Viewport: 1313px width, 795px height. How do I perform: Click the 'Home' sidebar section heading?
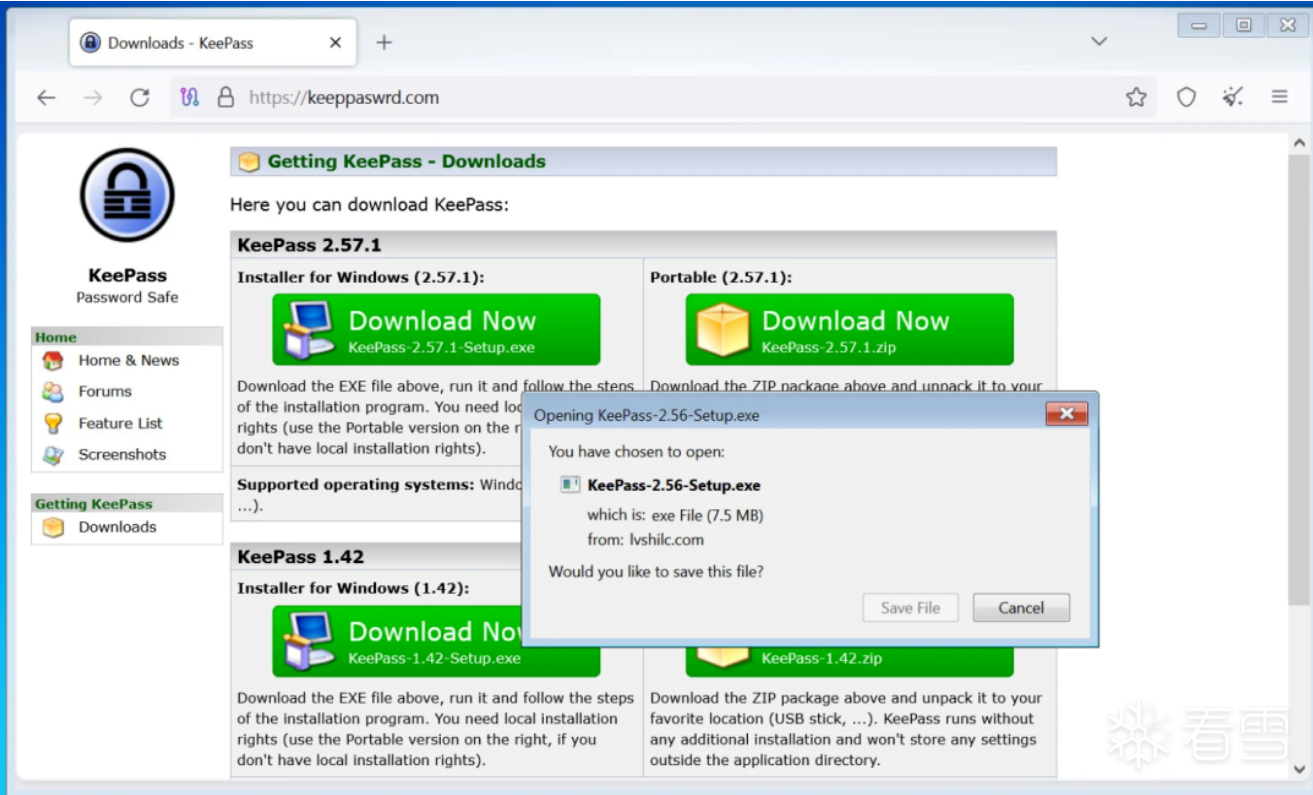coord(56,337)
